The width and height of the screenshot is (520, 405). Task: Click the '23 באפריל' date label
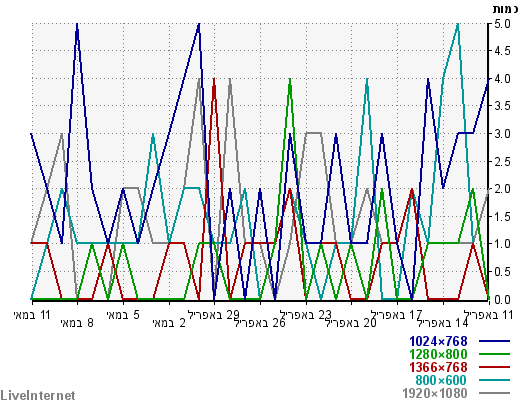click(x=306, y=315)
